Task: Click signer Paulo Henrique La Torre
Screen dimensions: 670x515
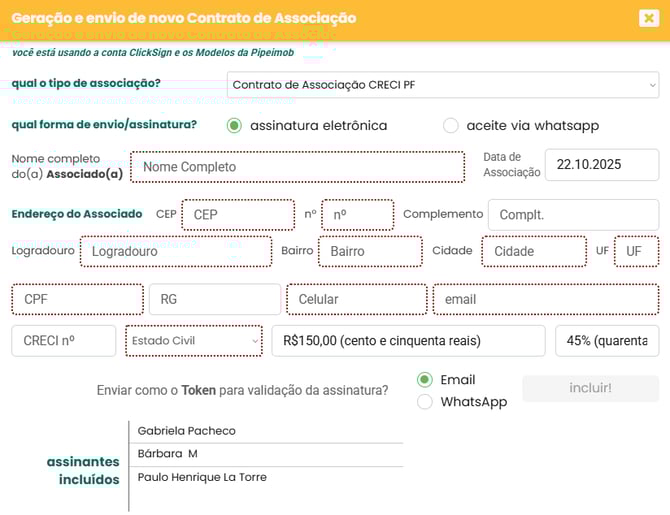Action: pos(202,477)
